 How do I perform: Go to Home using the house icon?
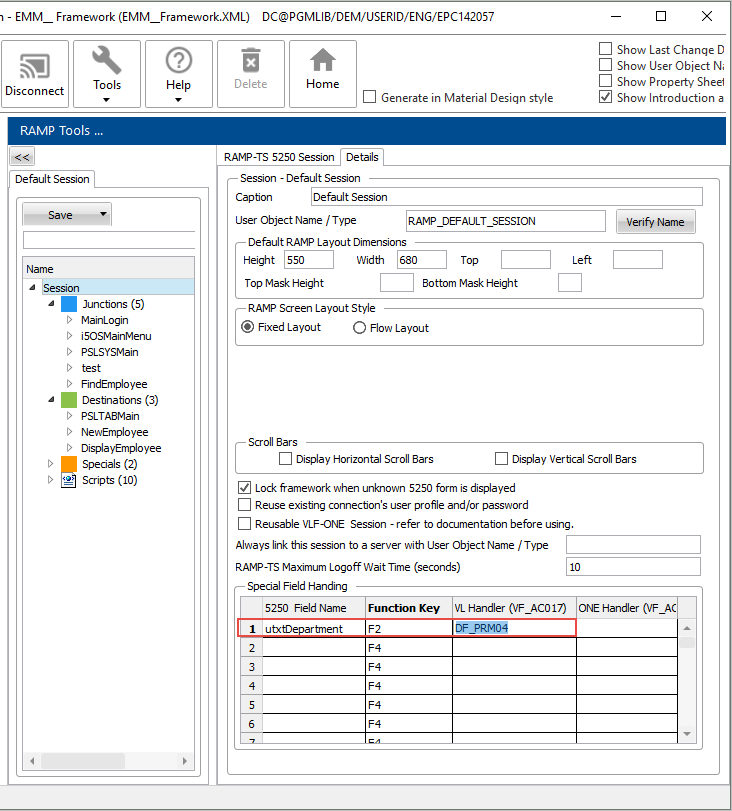322,72
